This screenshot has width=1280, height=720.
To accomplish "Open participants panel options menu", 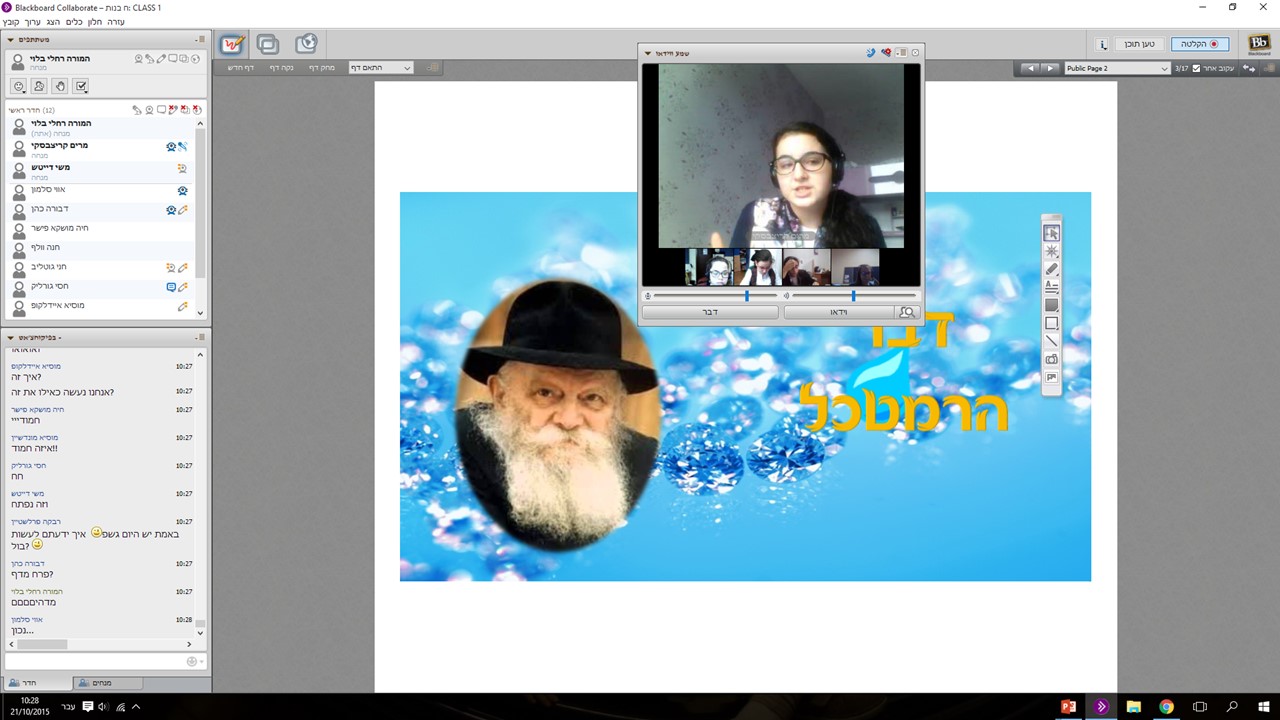I will pyautogui.click(x=200, y=39).
